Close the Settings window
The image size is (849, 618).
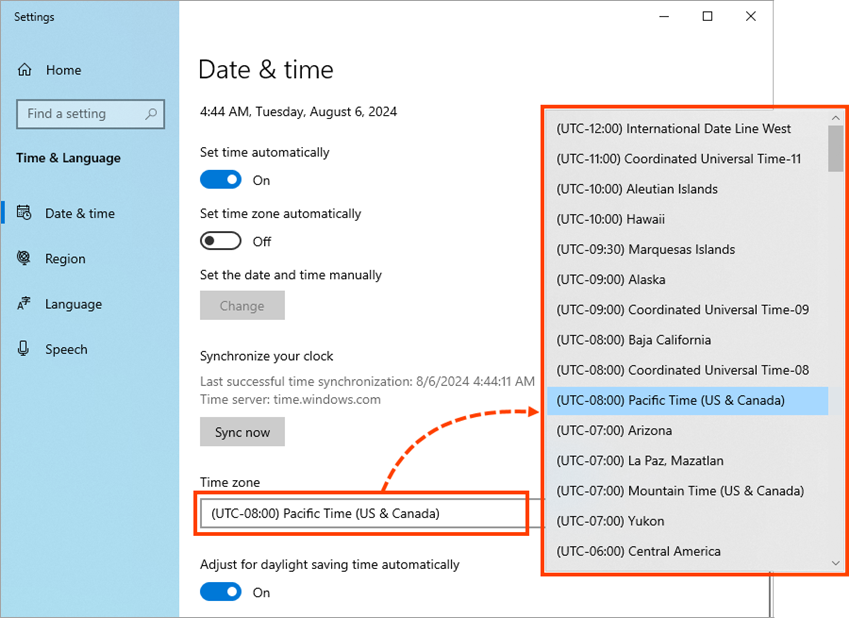750,17
